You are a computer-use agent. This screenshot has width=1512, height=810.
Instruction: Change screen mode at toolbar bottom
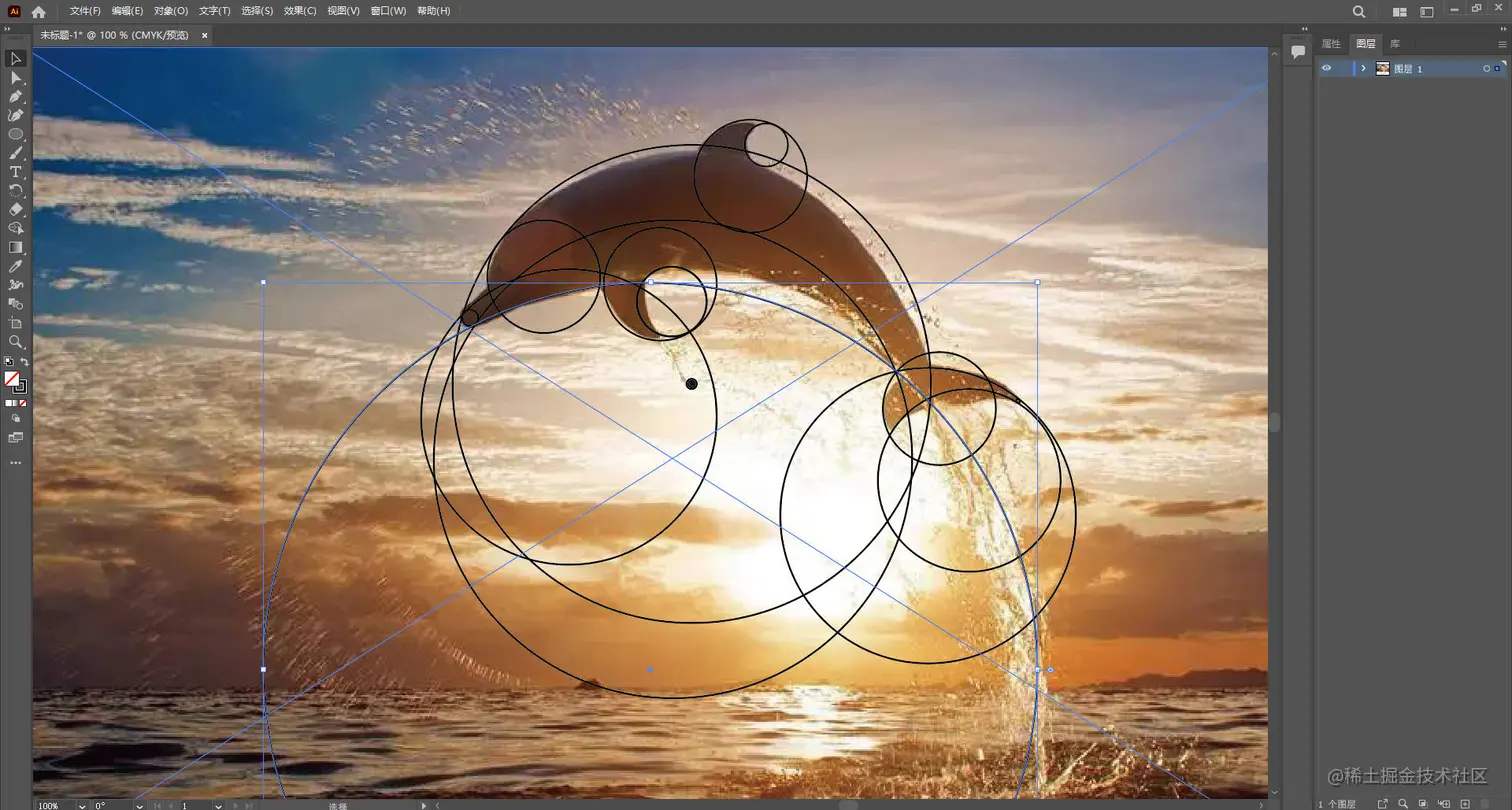tap(15, 438)
